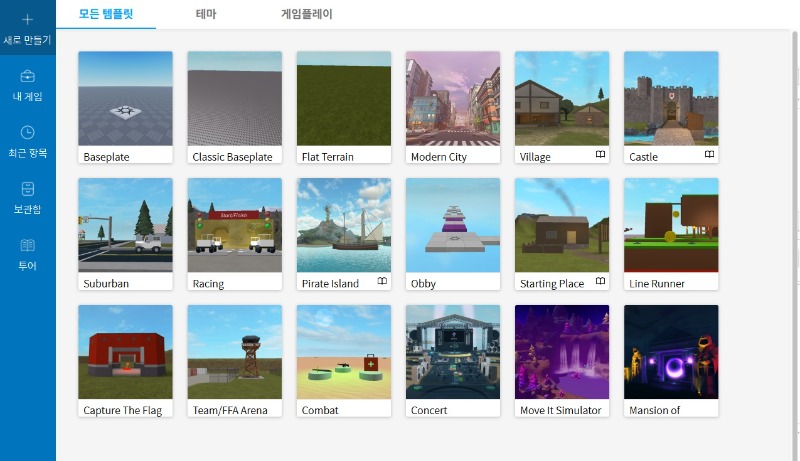Click the 내 게임 sidebar label
800x461 pixels.
(28, 96)
